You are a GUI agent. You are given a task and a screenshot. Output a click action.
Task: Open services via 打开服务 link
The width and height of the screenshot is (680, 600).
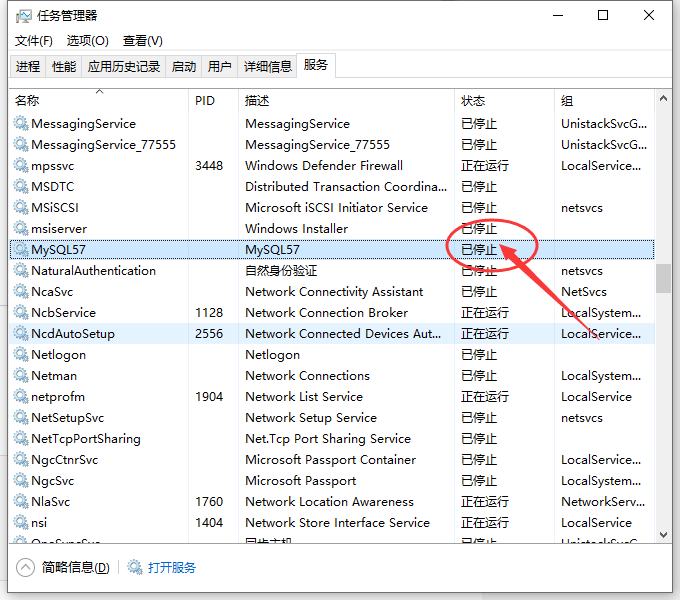[172, 567]
